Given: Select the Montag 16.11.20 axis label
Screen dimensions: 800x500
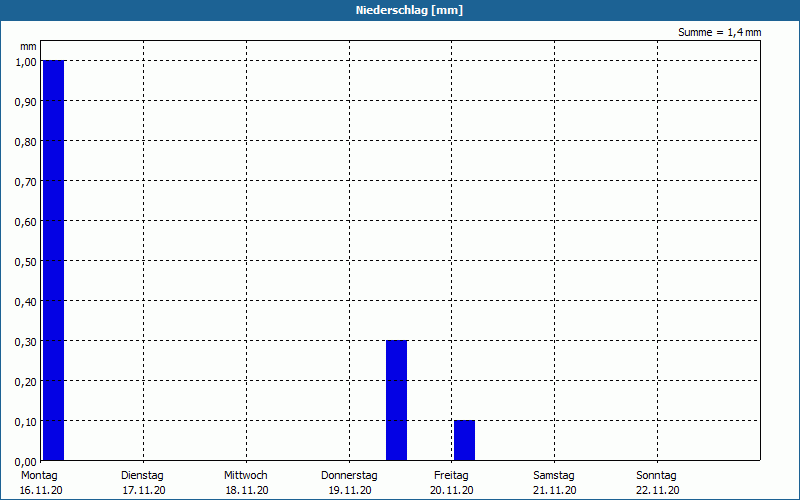Looking at the screenshot, I should click(40, 483).
